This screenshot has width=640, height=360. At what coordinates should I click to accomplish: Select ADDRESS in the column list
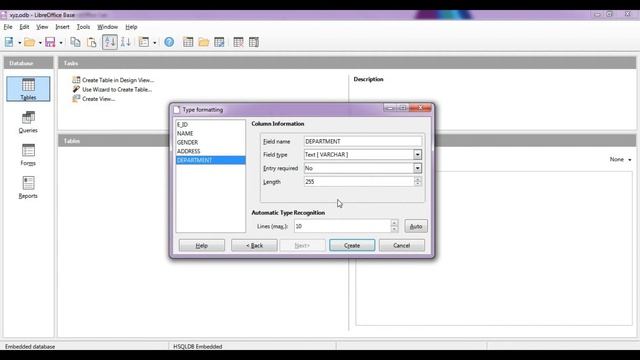[211, 151]
